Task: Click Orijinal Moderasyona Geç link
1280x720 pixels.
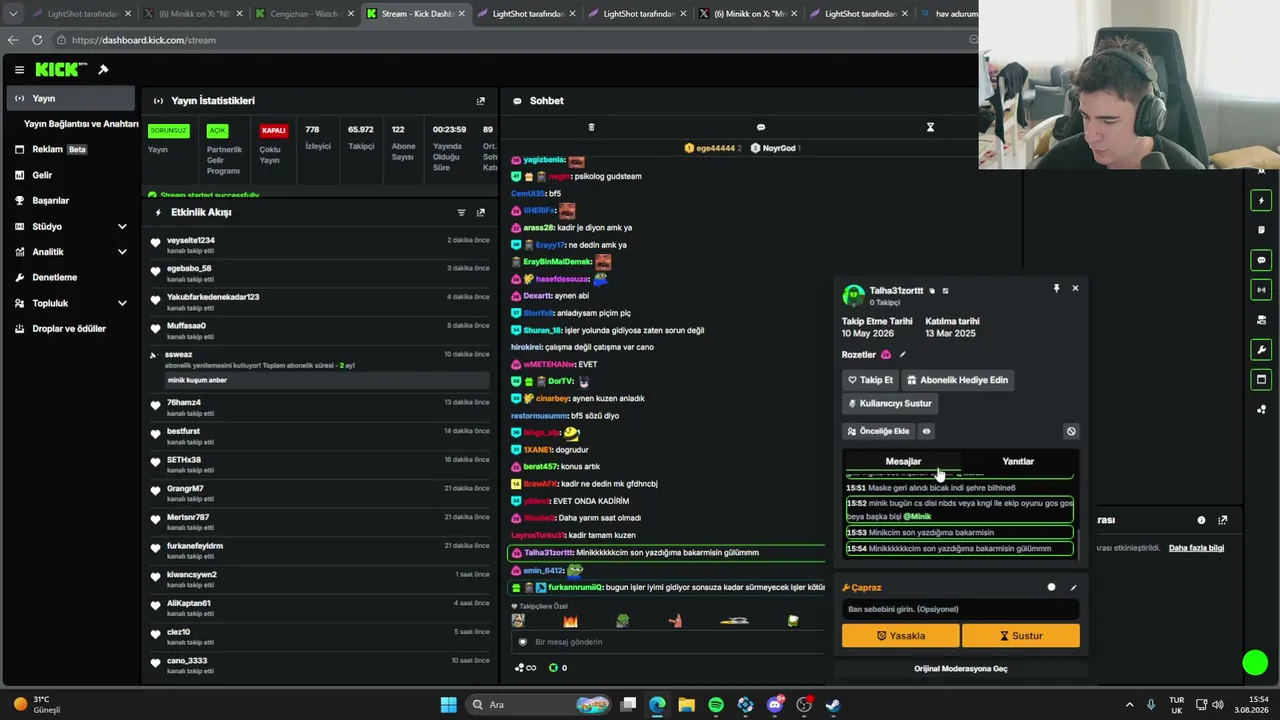Action: [961, 668]
